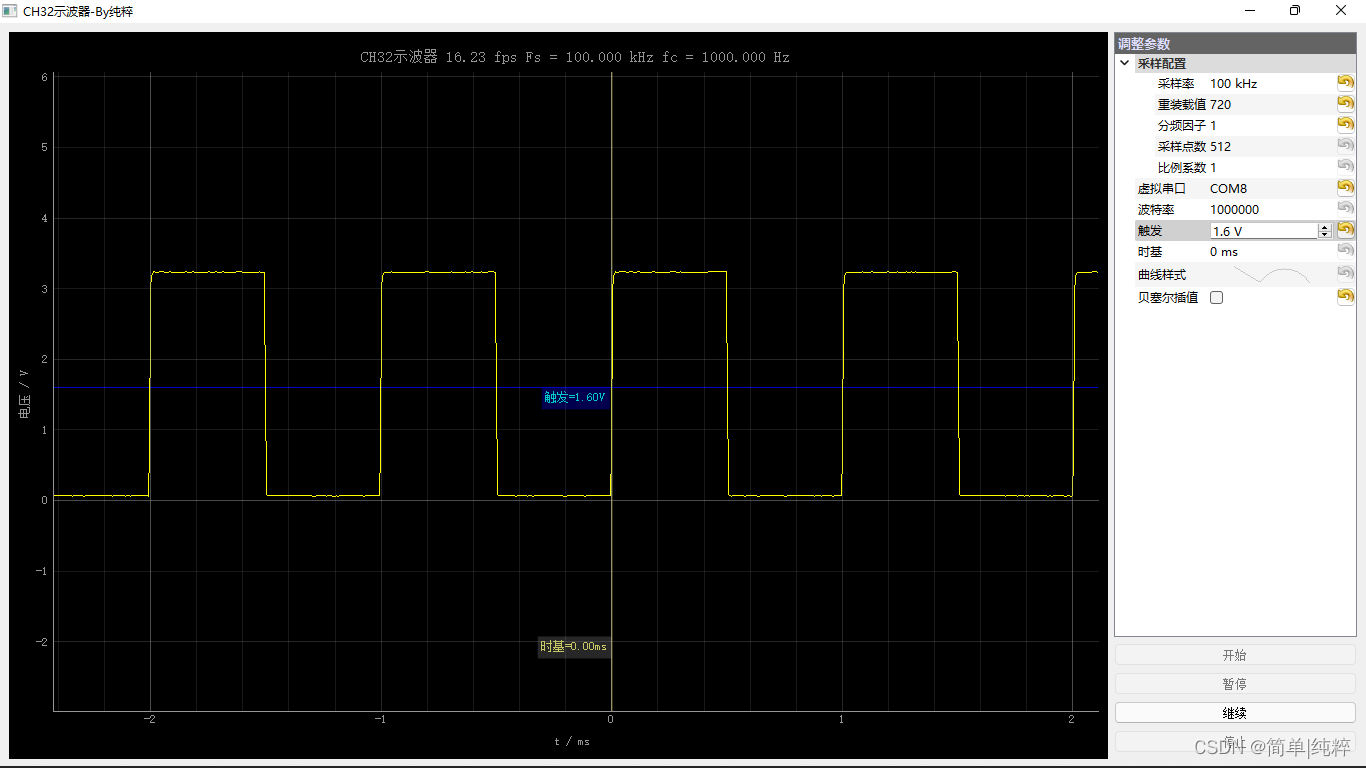This screenshot has height=768, width=1366.
Task: Select the 虚拟串口 row label
Action: (x=1162, y=189)
